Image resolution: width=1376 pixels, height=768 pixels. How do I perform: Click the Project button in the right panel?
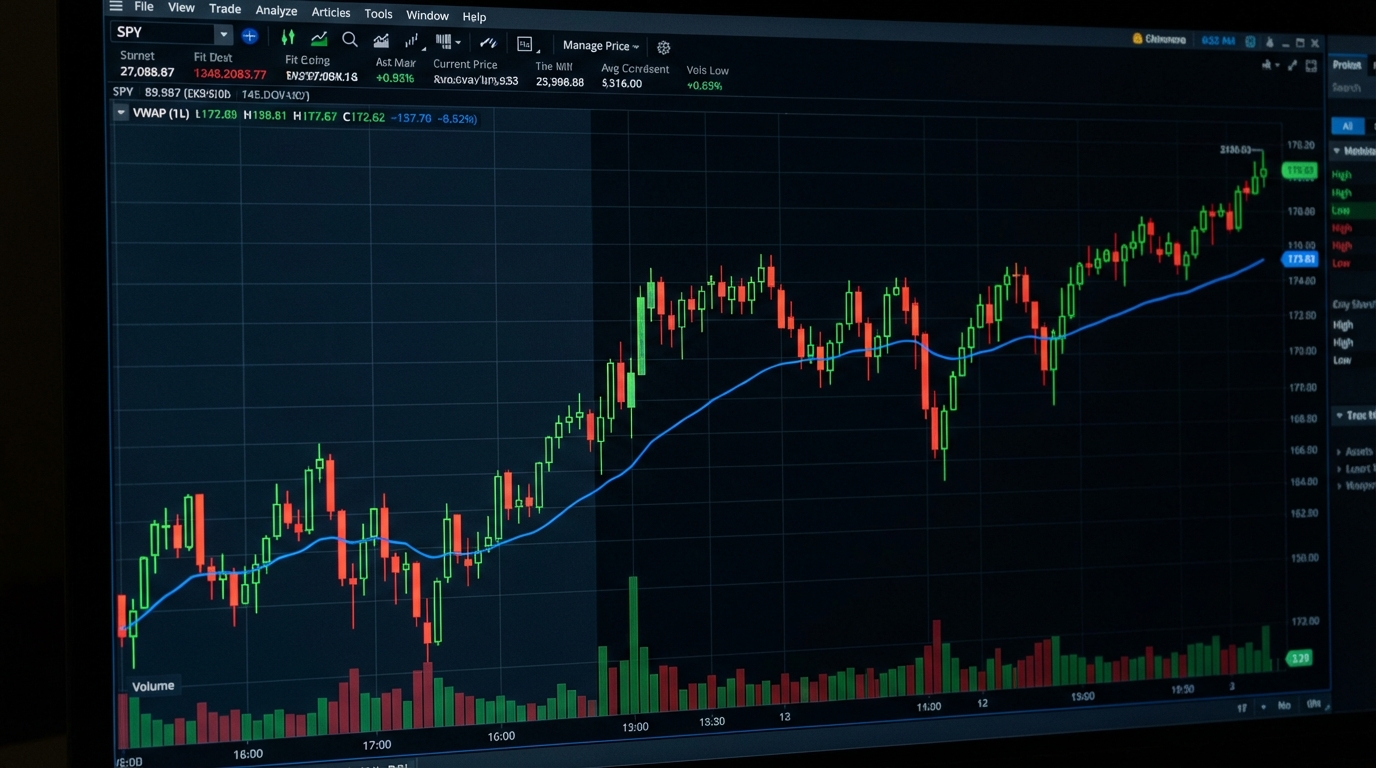click(1349, 64)
